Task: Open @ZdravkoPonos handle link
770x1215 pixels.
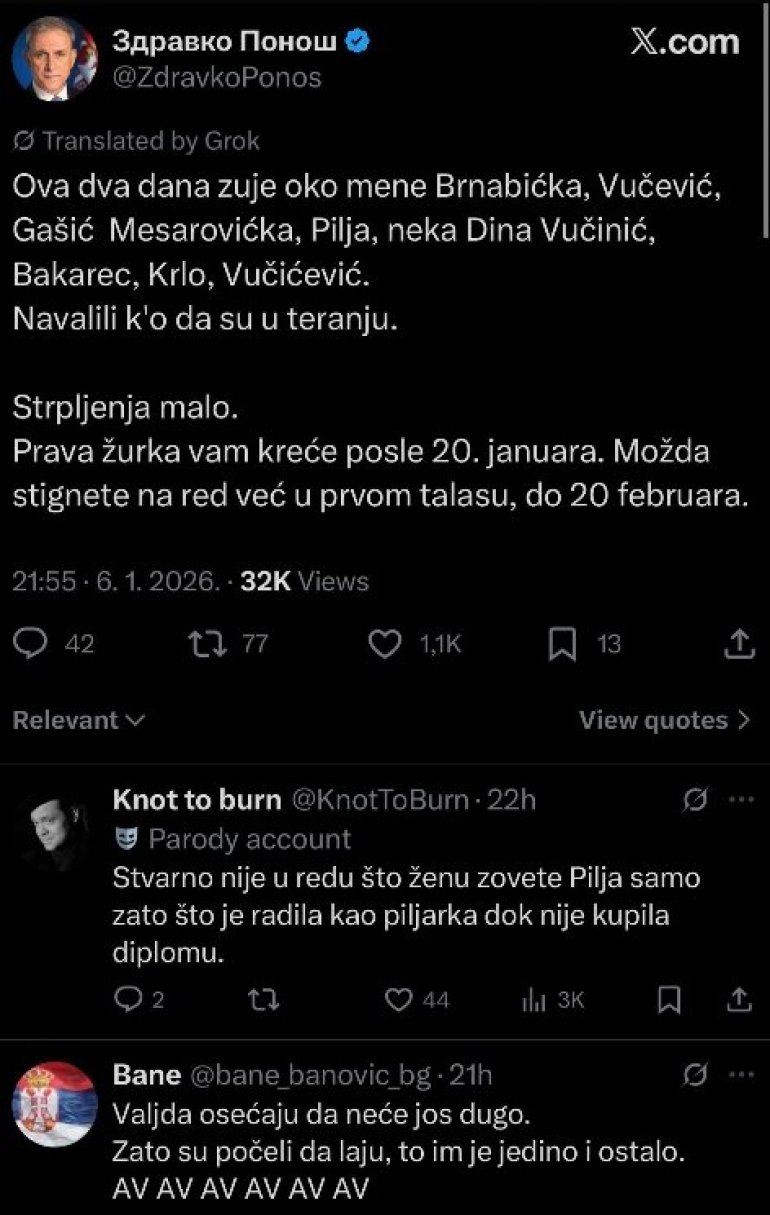Action: click(216, 78)
